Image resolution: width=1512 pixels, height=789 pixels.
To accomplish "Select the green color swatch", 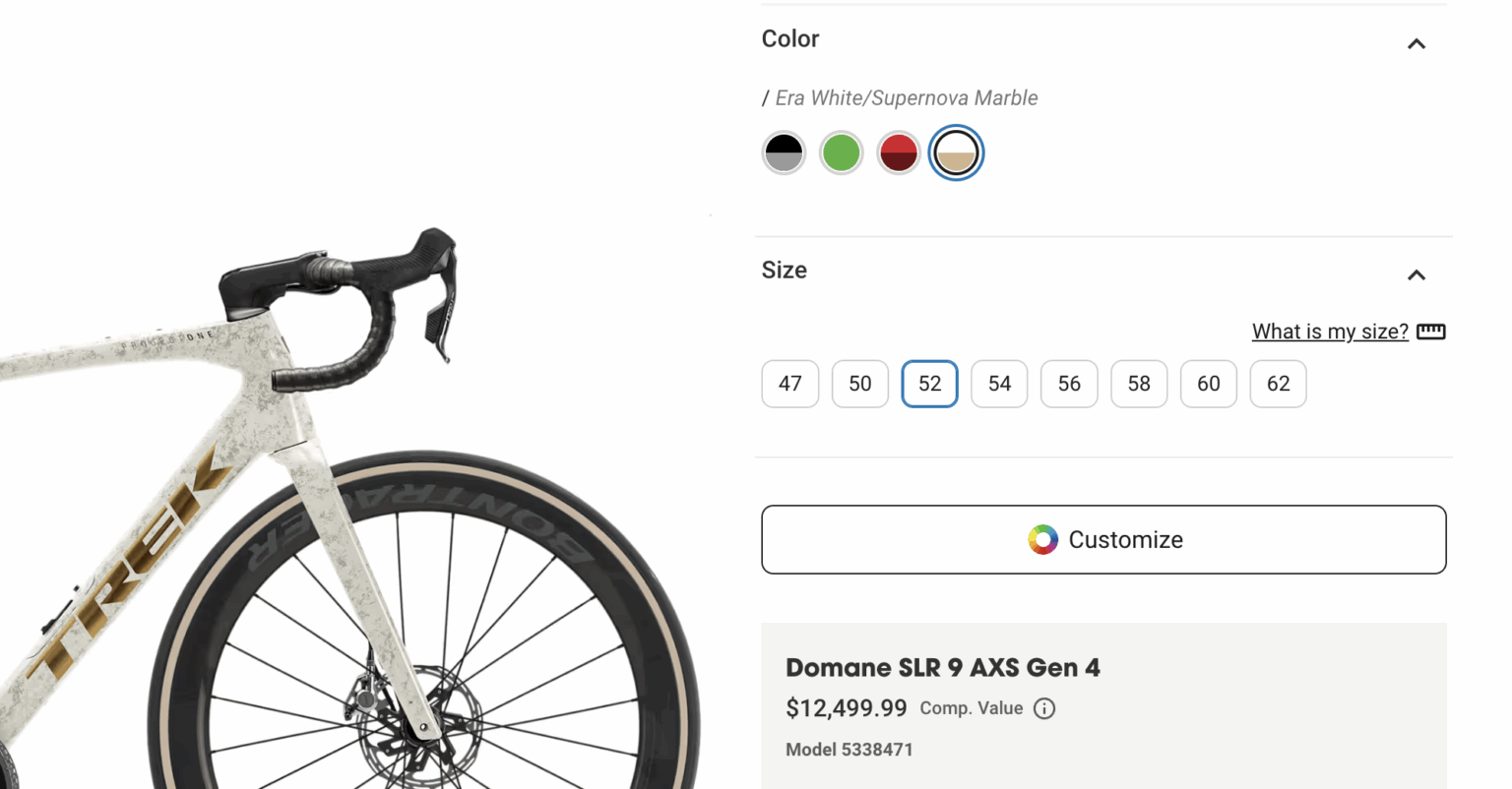I will [x=841, y=152].
